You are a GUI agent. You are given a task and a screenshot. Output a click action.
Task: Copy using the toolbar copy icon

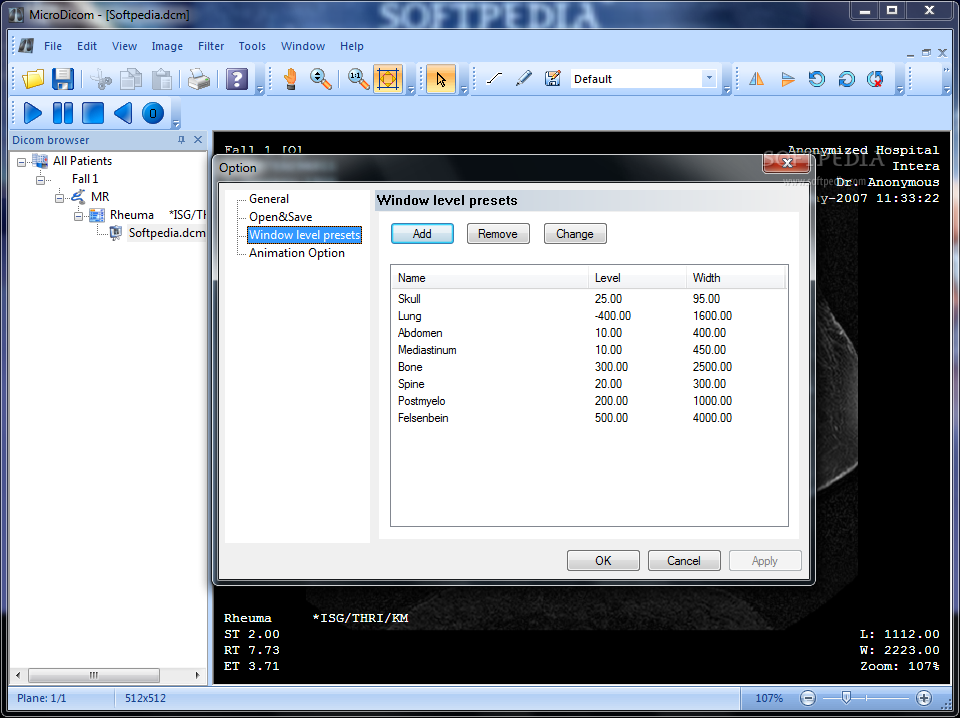[131, 79]
